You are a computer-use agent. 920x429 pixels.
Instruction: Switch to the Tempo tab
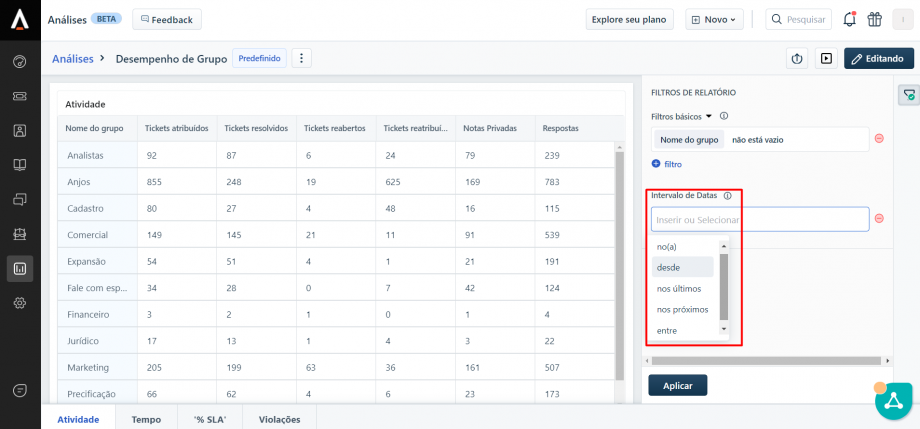(146, 419)
